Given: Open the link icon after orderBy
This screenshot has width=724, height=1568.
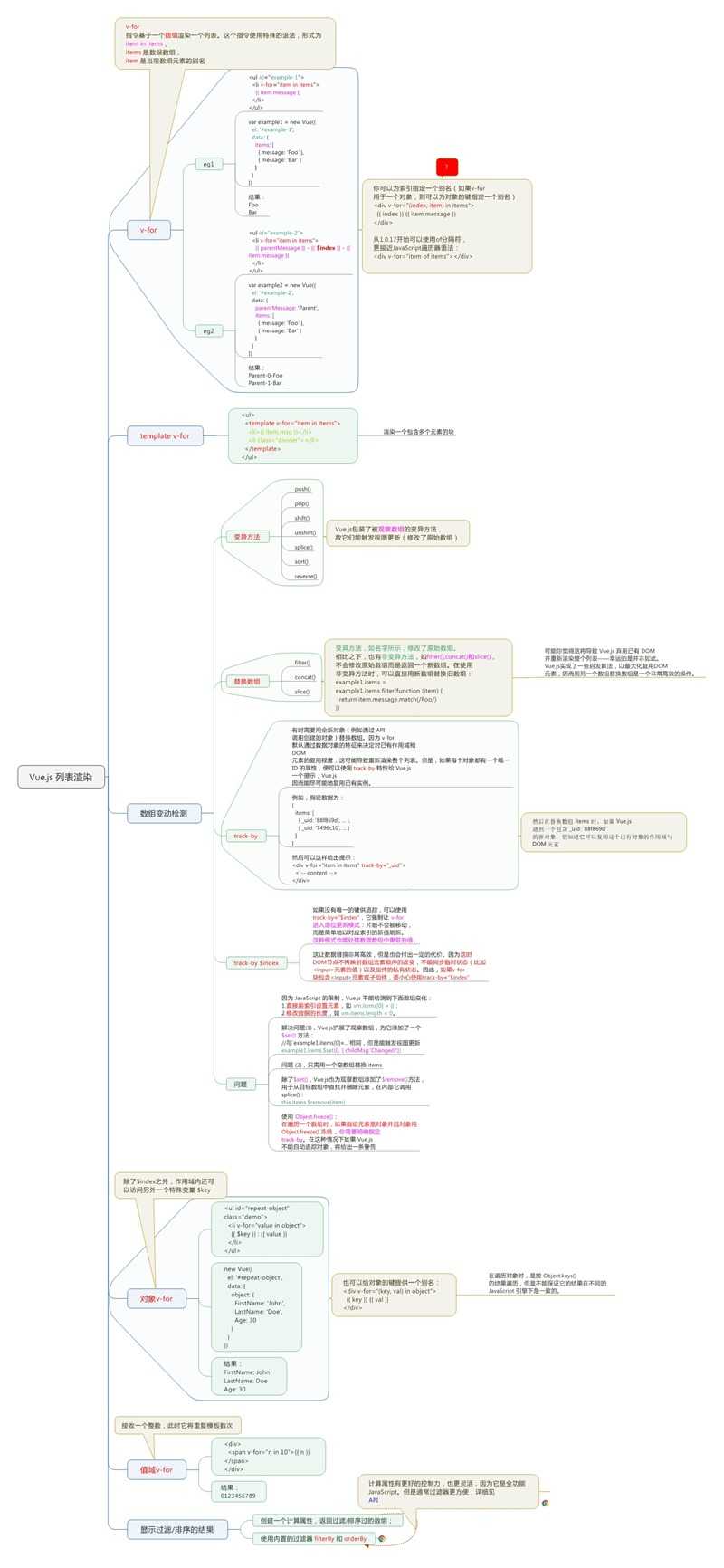Looking at the screenshot, I should tap(382, 1538).
